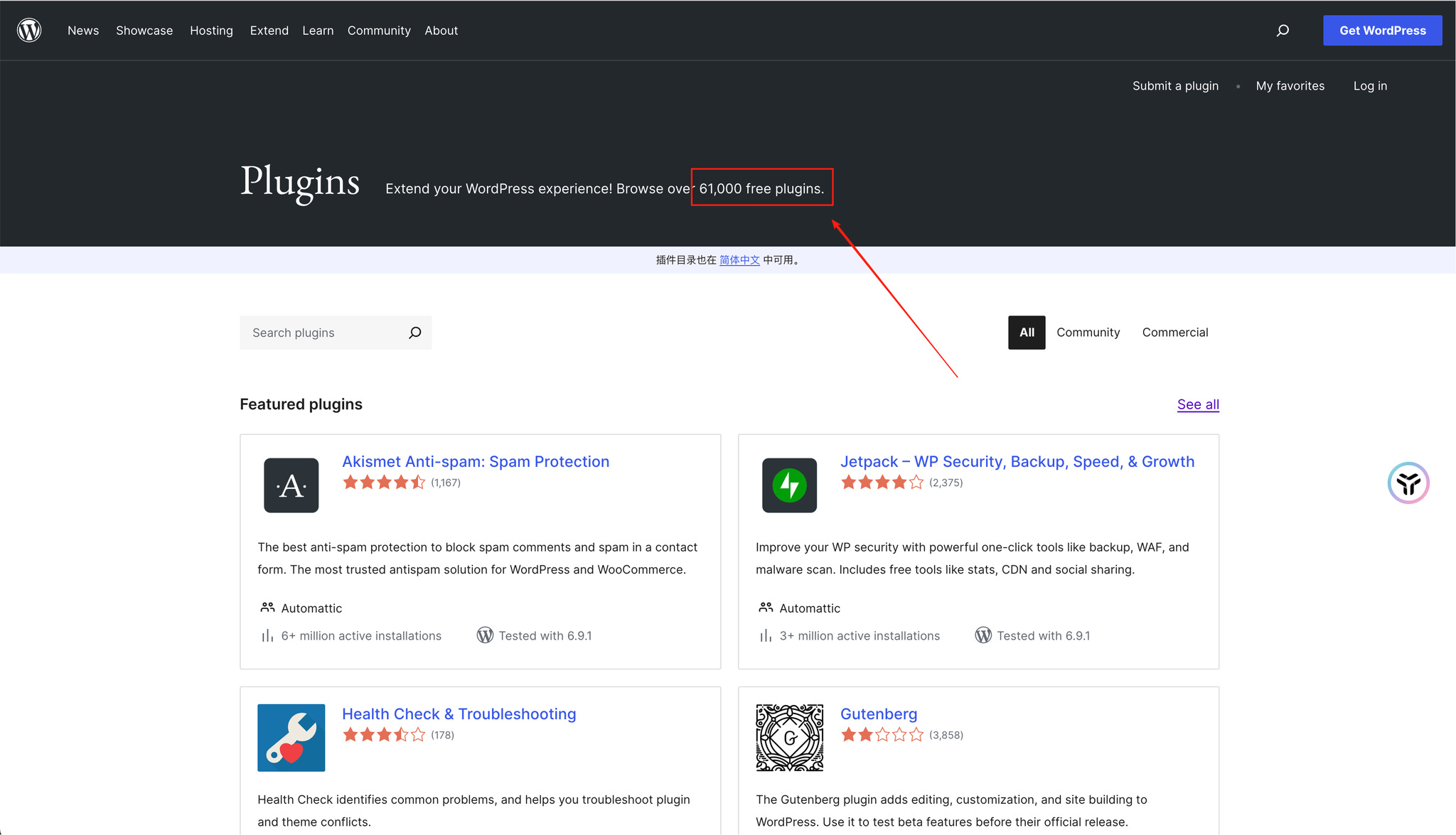Open the Community navigation menu item
The width and height of the screenshot is (1456, 835).
[379, 31]
